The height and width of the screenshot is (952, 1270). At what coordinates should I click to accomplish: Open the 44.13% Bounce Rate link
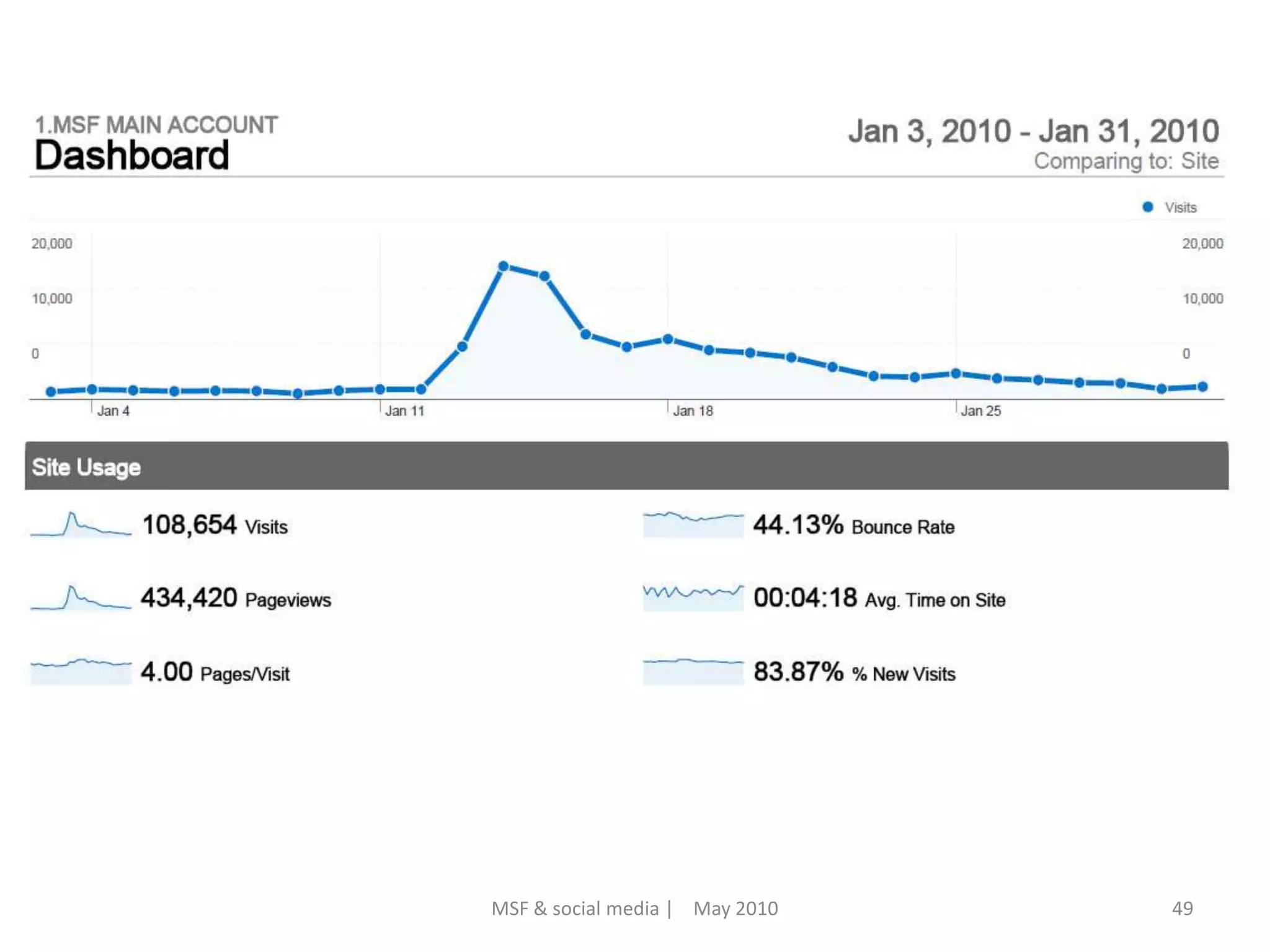pyautogui.click(x=853, y=526)
